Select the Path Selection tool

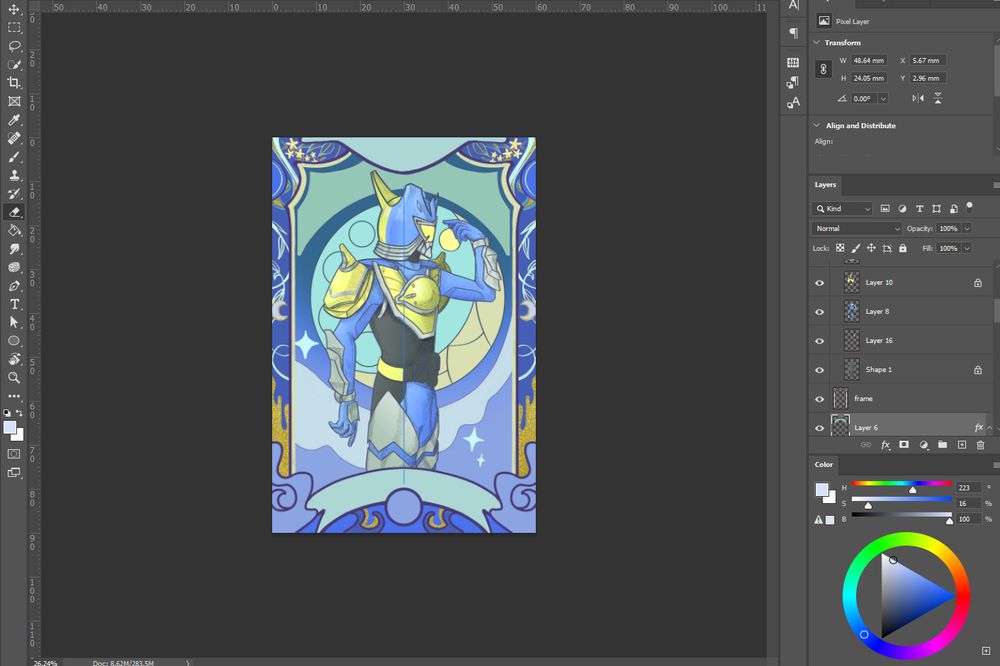coord(14,322)
